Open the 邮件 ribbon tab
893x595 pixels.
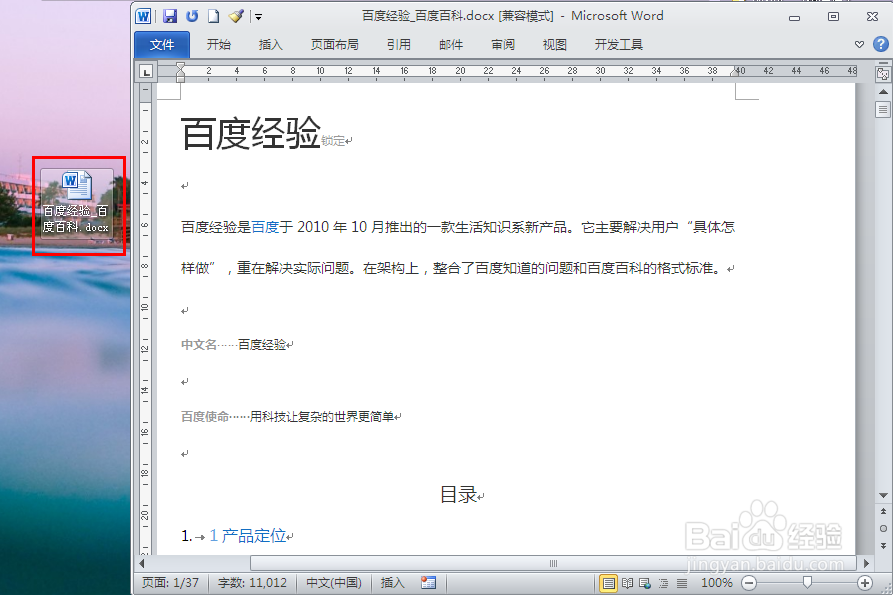point(451,44)
